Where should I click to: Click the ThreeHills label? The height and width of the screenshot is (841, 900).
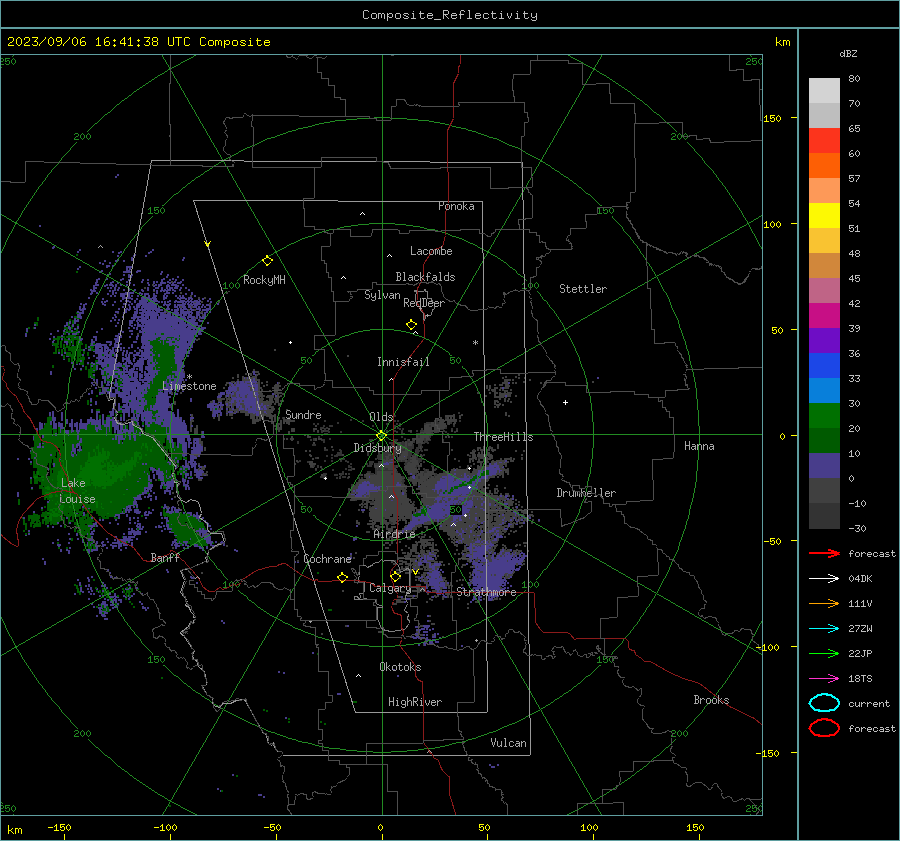pos(503,437)
